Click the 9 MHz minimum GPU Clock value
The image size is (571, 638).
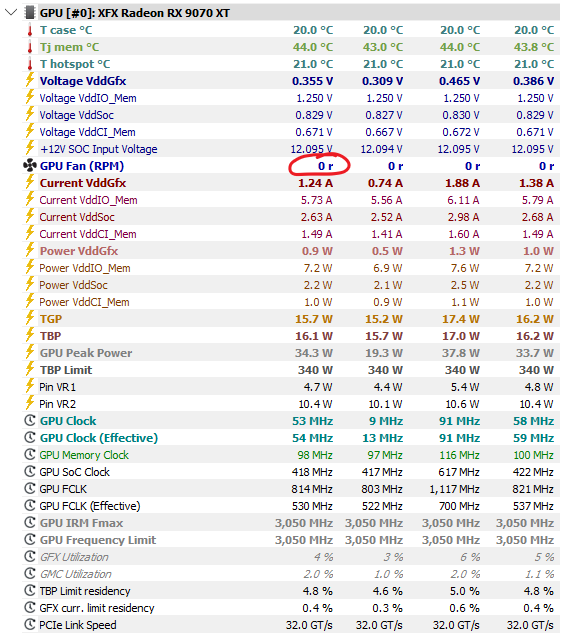point(386,421)
